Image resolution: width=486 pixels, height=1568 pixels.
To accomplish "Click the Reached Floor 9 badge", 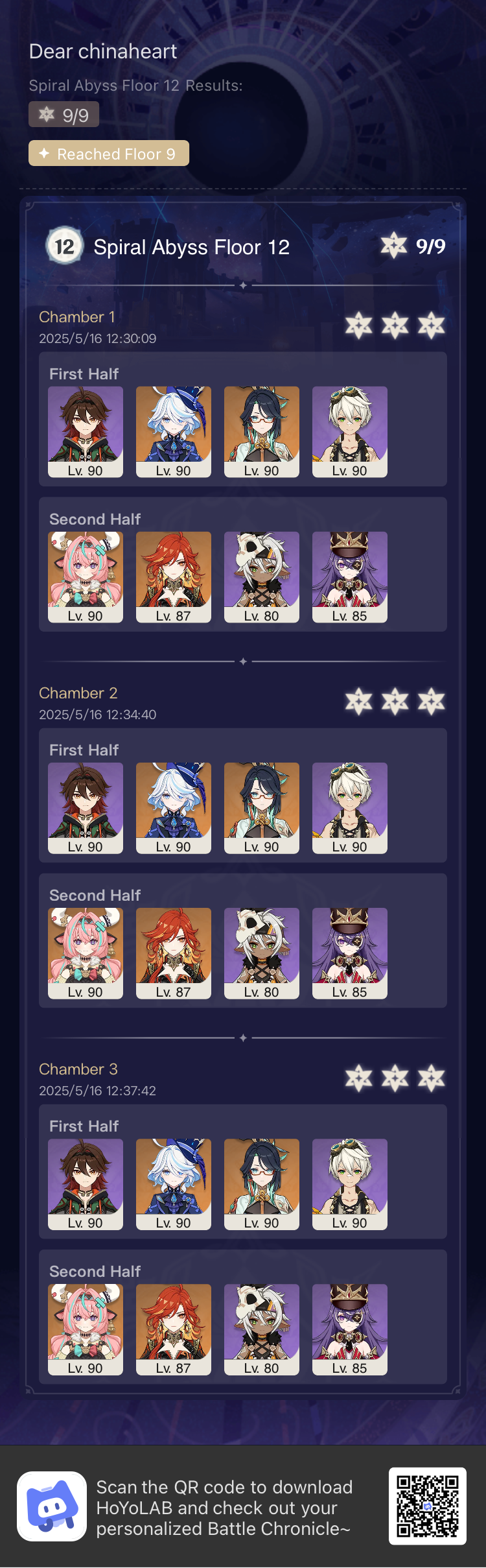I will (x=109, y=154).
